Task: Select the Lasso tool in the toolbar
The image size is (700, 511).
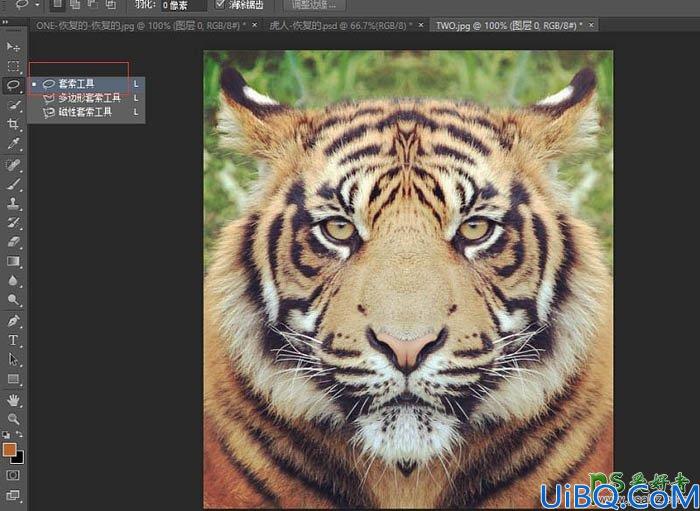Action: point(13,85)
